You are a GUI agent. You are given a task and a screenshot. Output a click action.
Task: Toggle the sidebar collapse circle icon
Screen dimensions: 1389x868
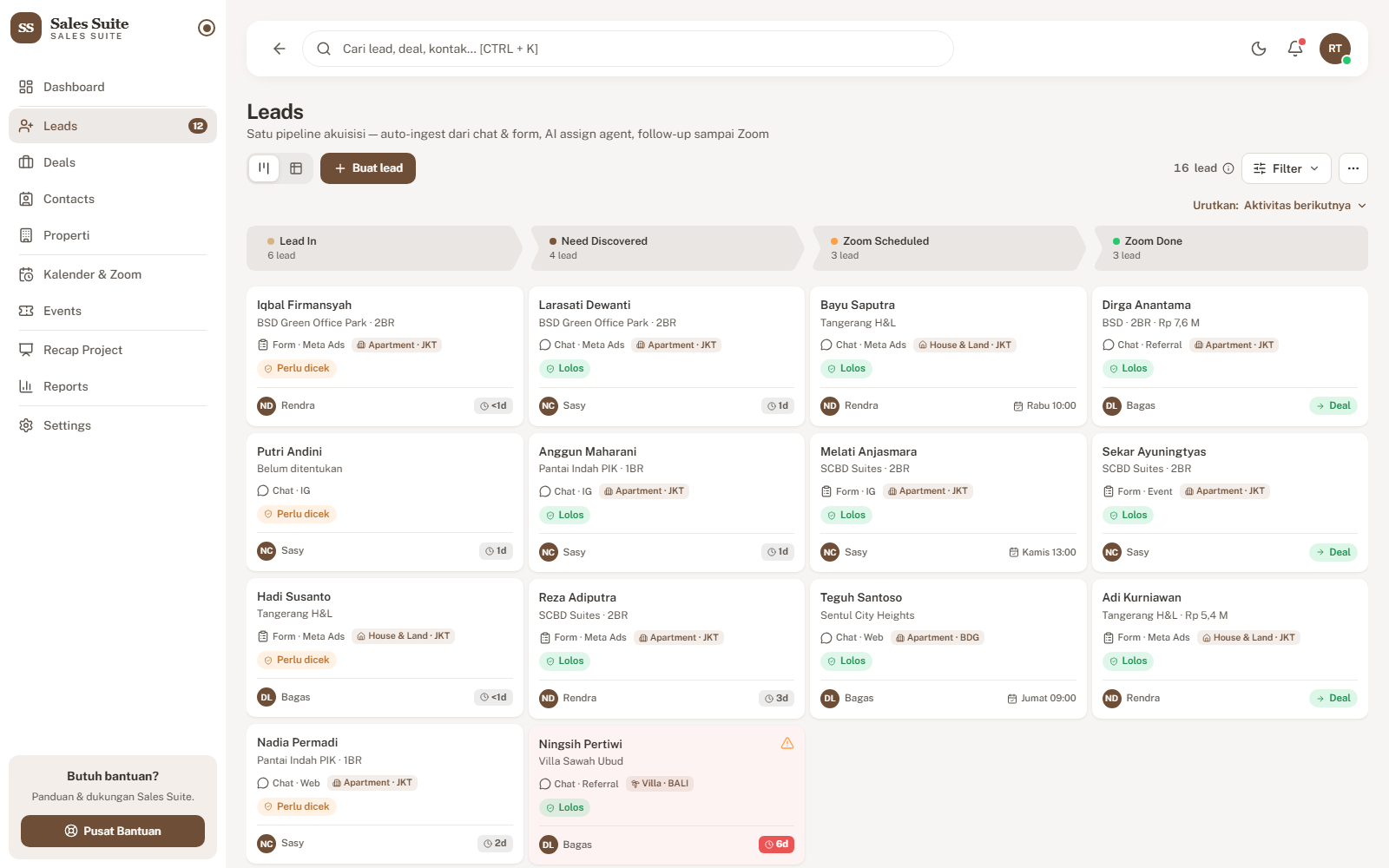click(207, 28)
